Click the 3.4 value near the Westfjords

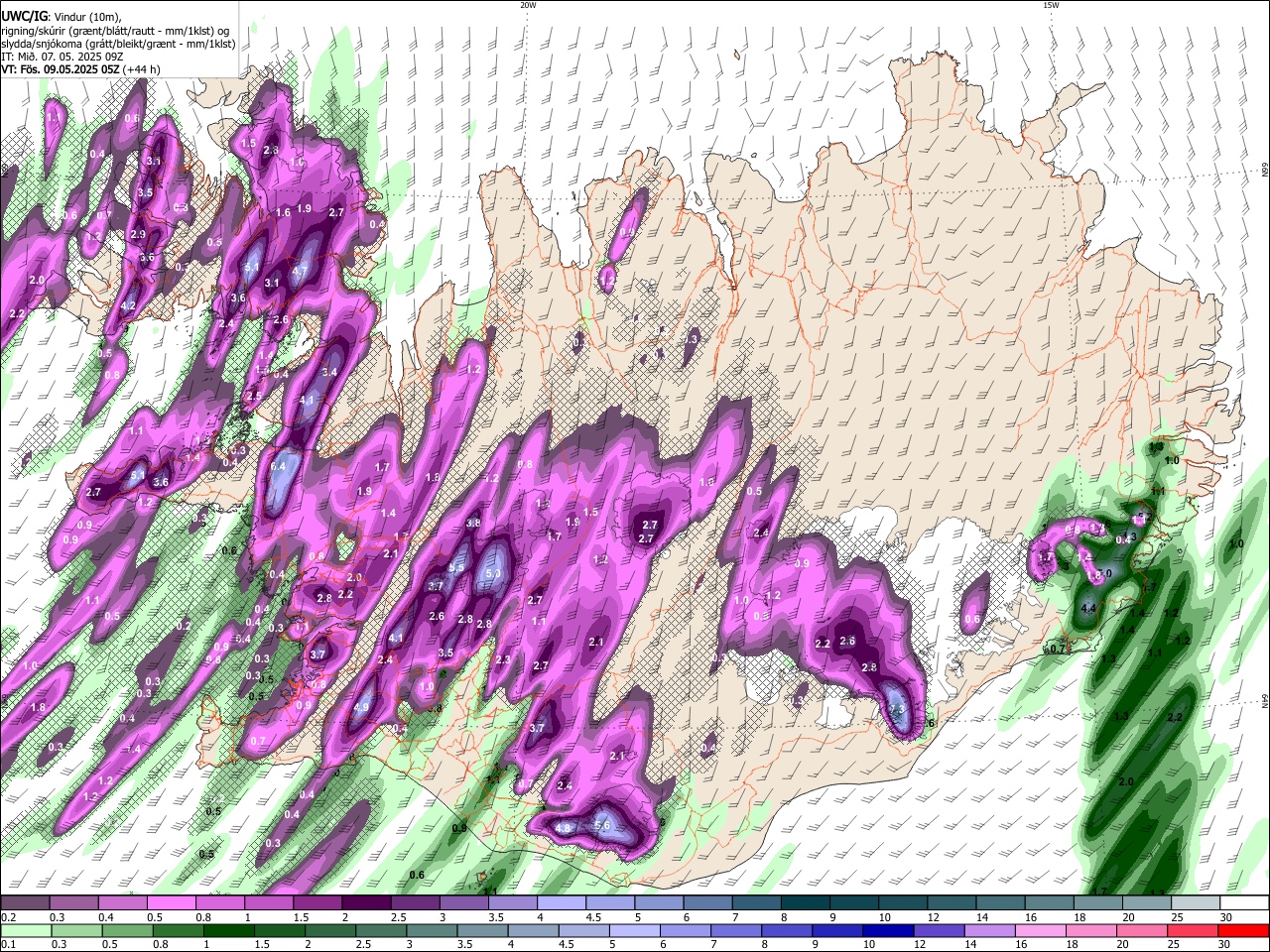pyautogui.click(x=330, y=372)
